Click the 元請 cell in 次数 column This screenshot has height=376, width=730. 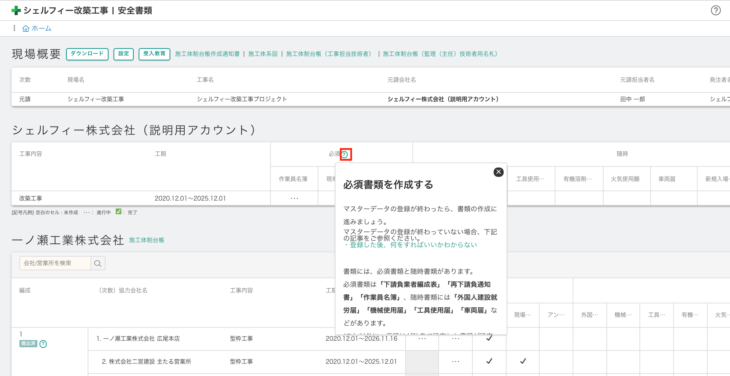(25, 99)
